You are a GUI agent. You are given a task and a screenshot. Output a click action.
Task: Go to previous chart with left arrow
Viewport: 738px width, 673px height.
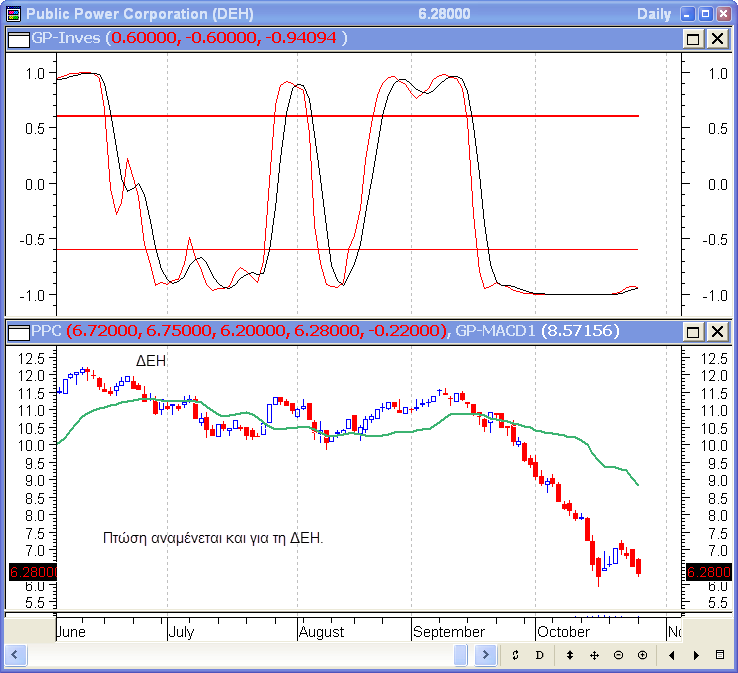[x=671, y=655]
